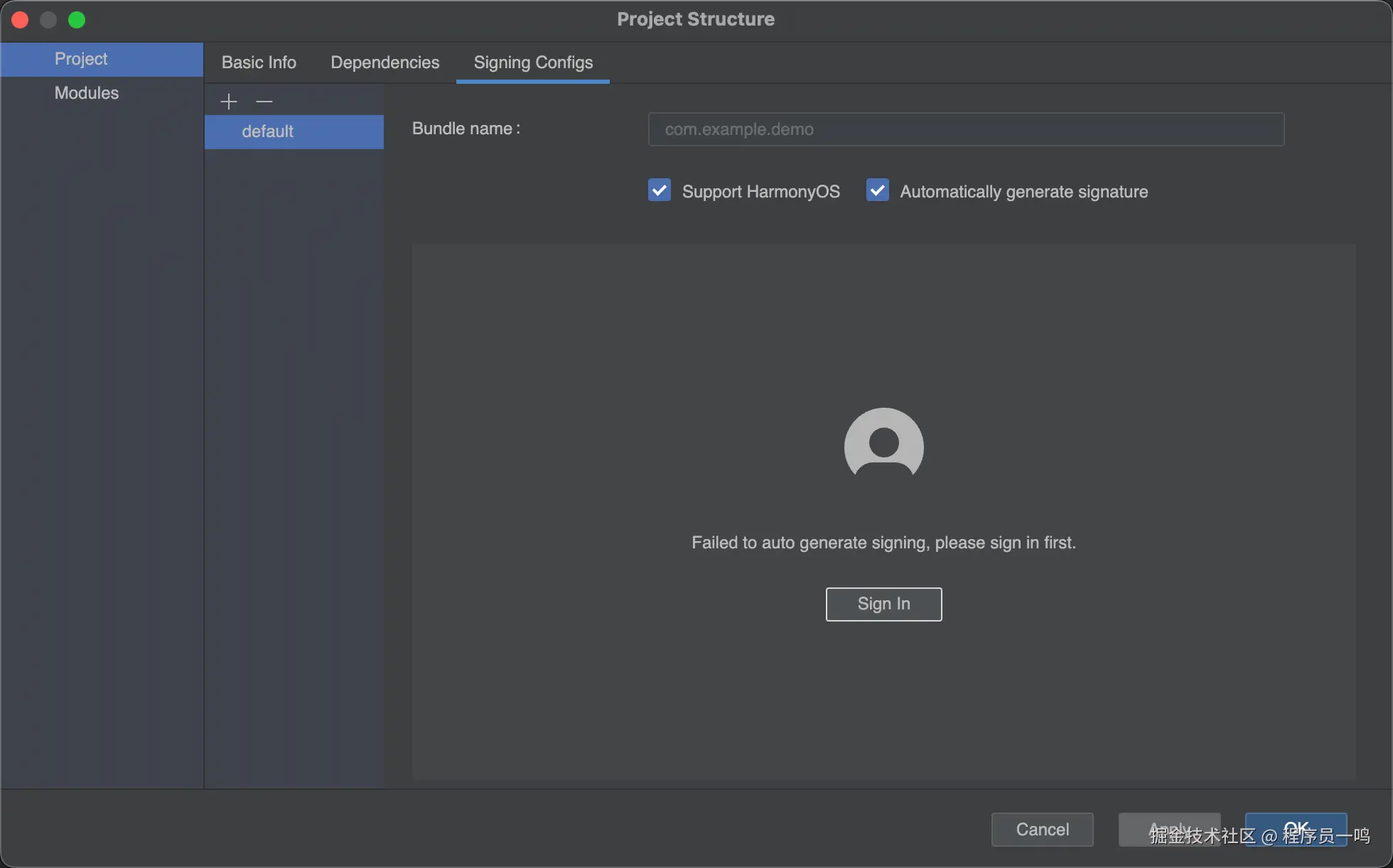Confirm with the OK button
This screenshot has height=868, width=1393.
[1296, 828]
